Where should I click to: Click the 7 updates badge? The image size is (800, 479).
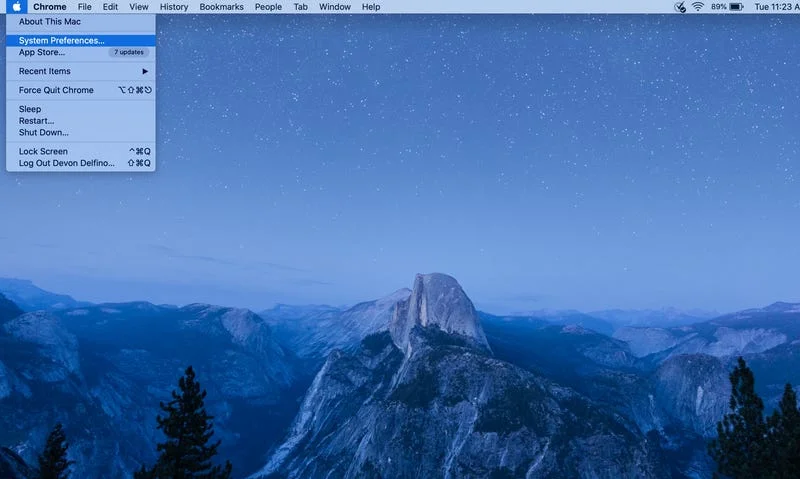tap(128, 52)
